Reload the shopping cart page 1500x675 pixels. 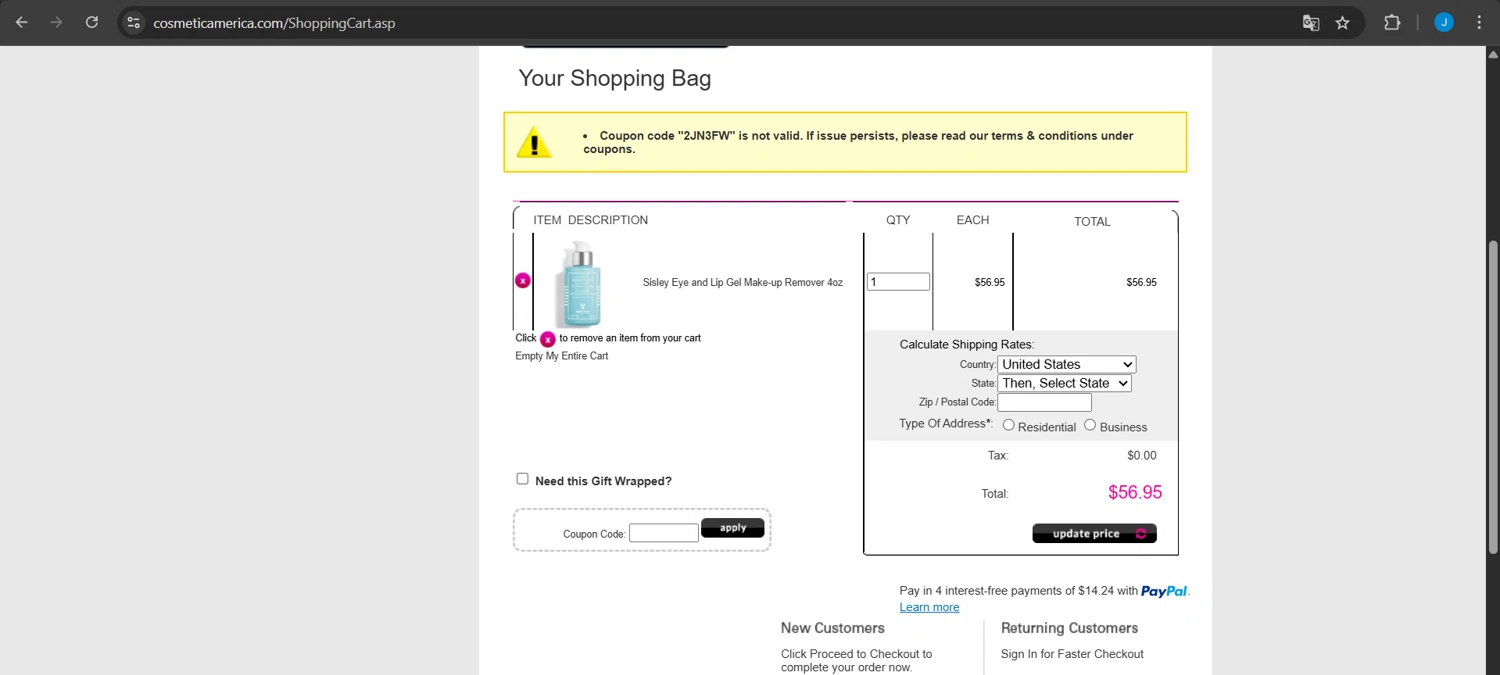[x=92, y=22]
